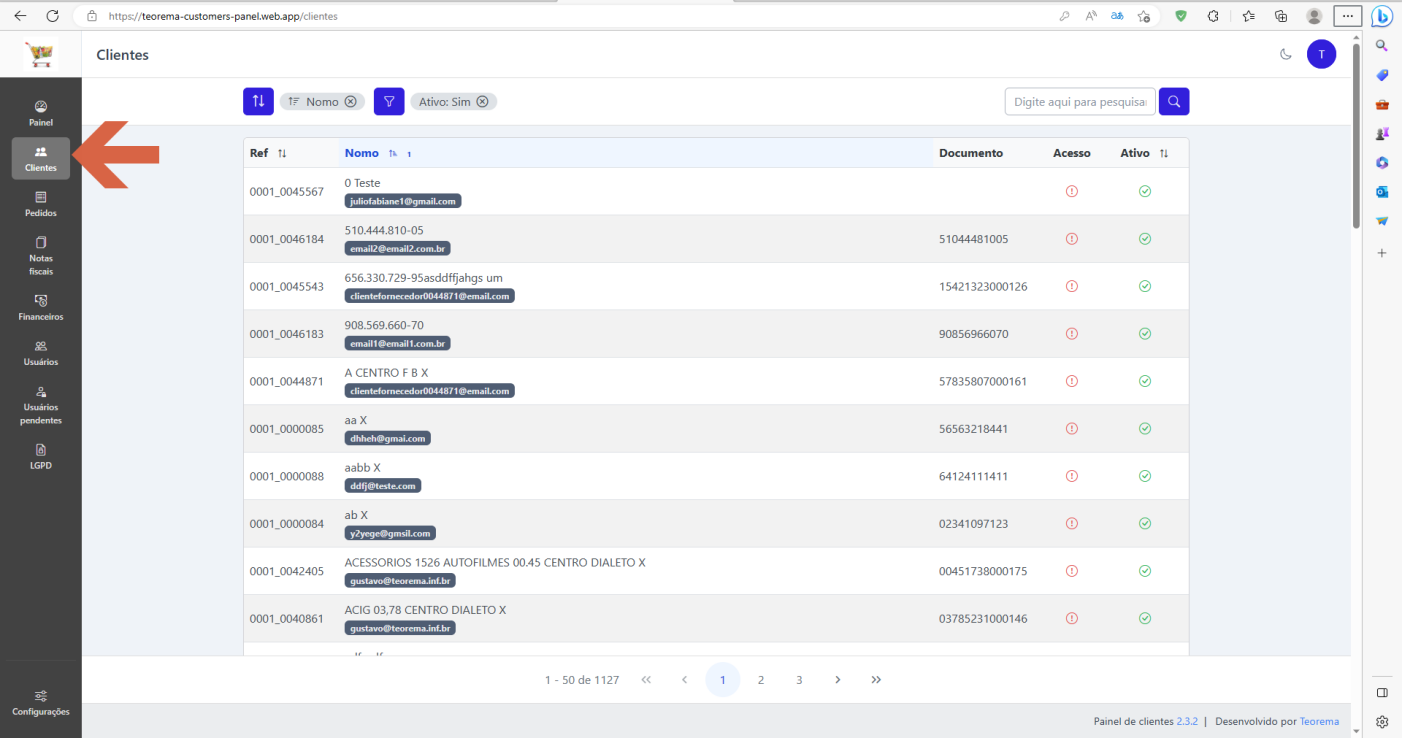1402x738 pixels.
Task: Click Acesso icon for A CENTRO F B X
Action: tap(1072, 381)
